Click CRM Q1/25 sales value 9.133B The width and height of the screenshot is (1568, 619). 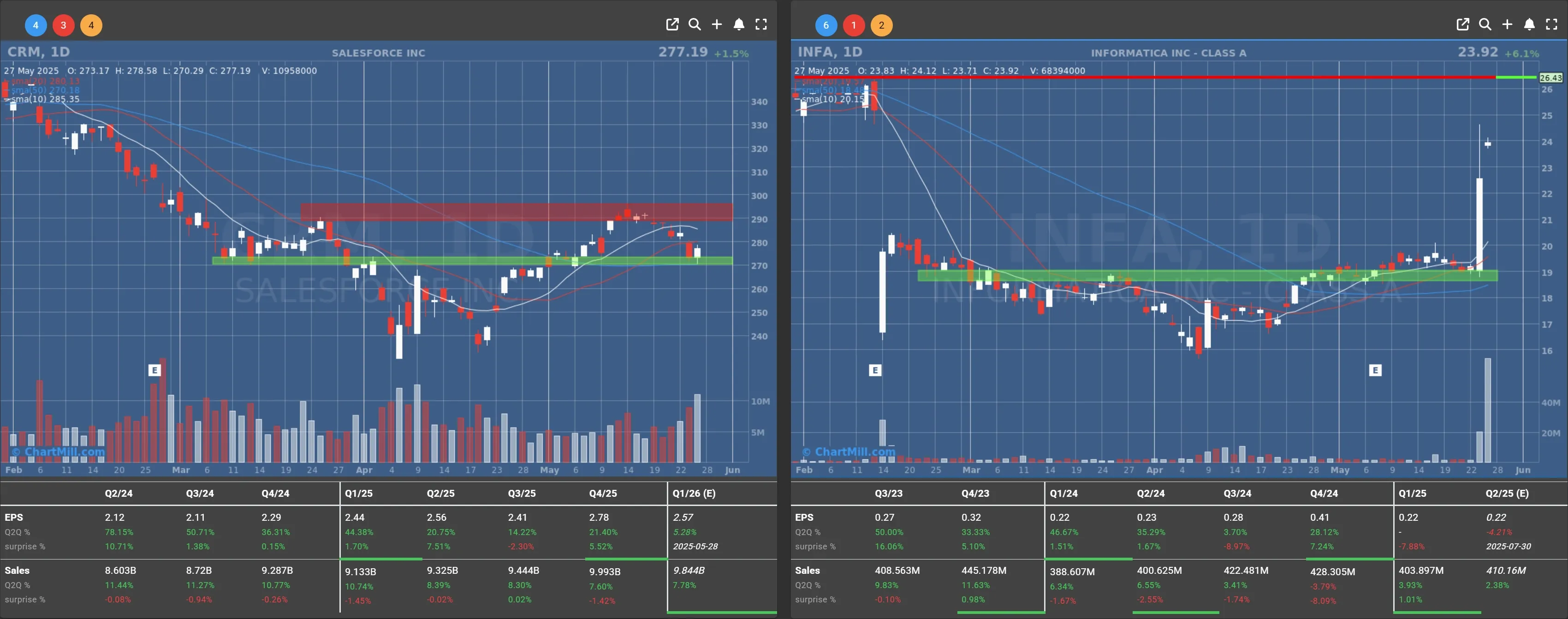360,572
